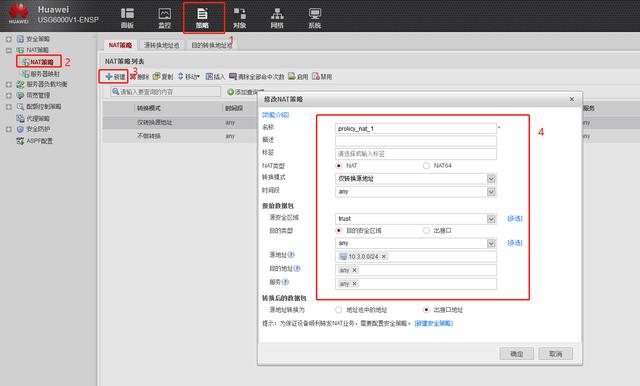Click the help icon beside 目的地址 label

point(297,268)
